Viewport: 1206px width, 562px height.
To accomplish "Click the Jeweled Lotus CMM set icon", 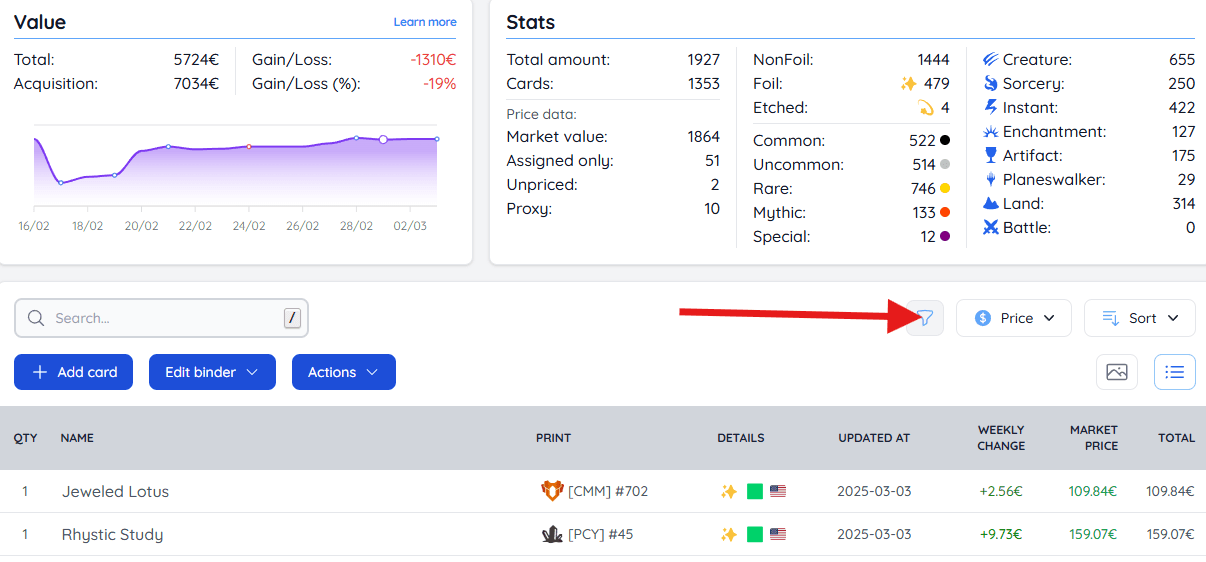I will 552,491.
